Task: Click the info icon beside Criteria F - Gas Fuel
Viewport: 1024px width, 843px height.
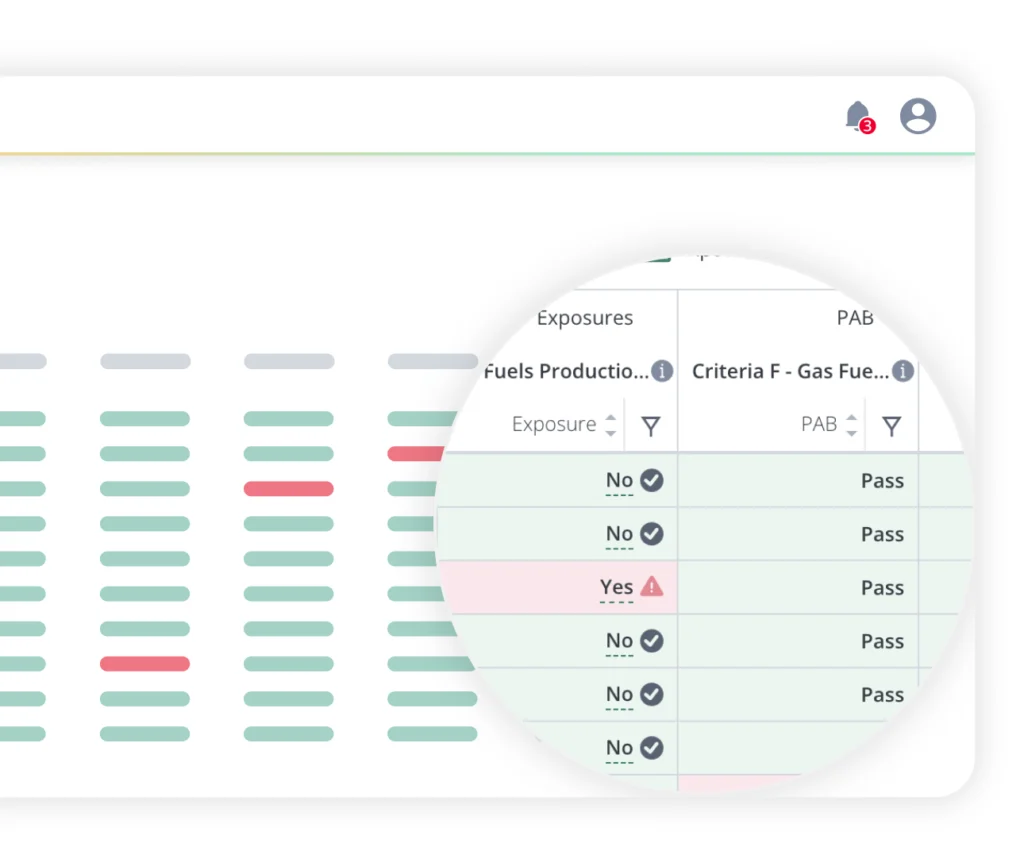Action: 903,371
